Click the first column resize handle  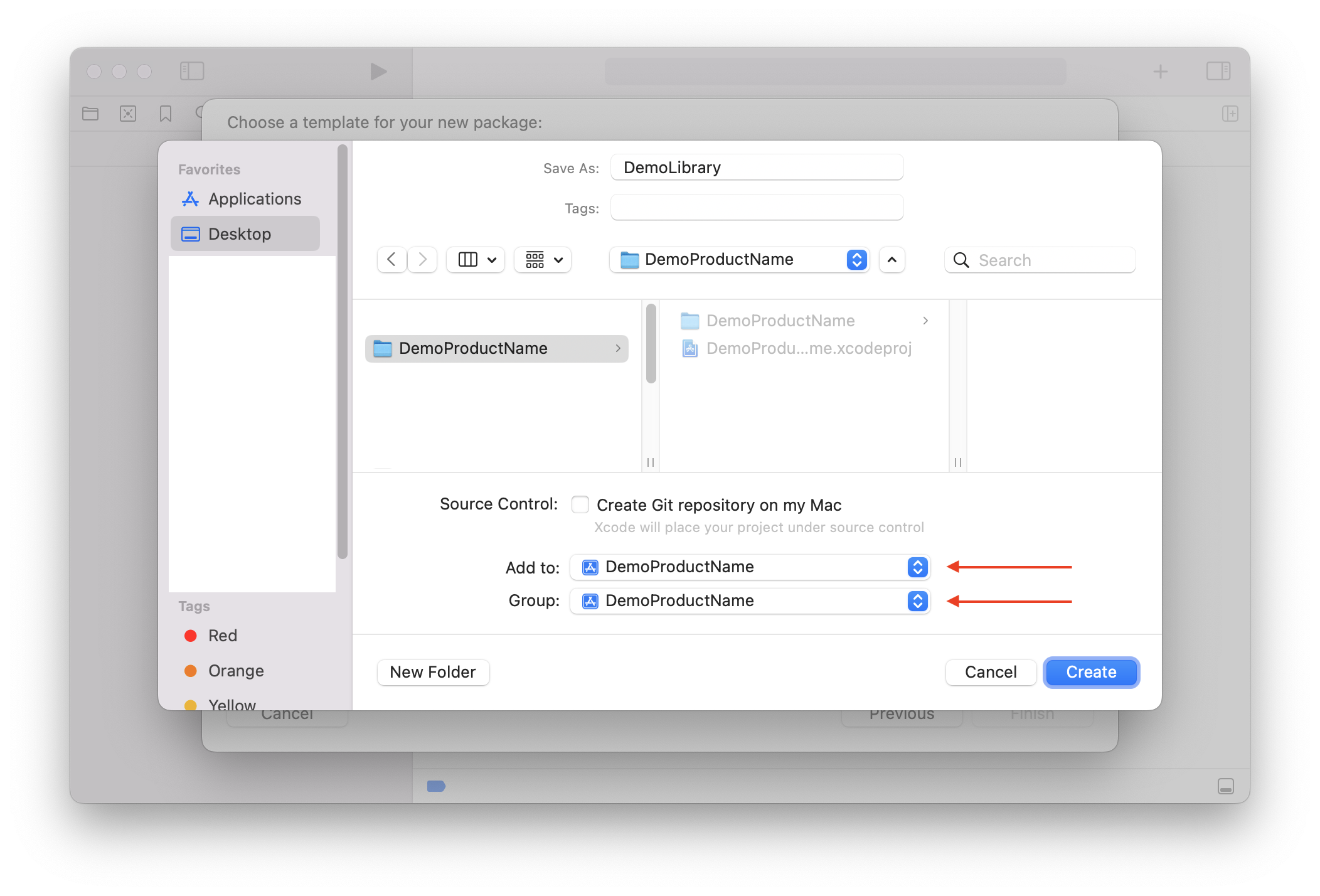tap(651, 462)
